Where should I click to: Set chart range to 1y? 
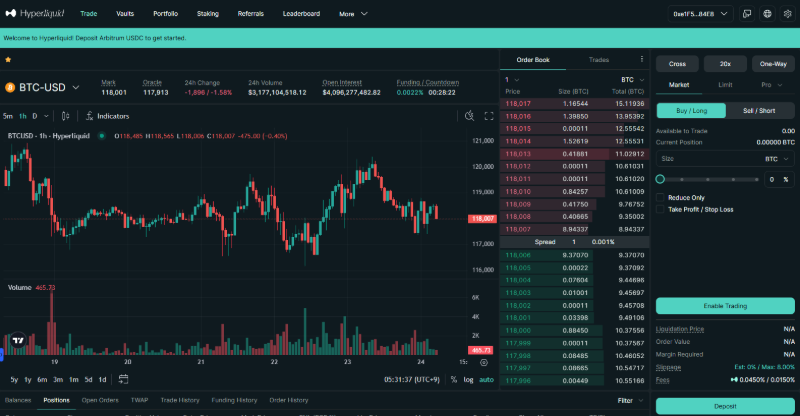[x=28, y=379]
